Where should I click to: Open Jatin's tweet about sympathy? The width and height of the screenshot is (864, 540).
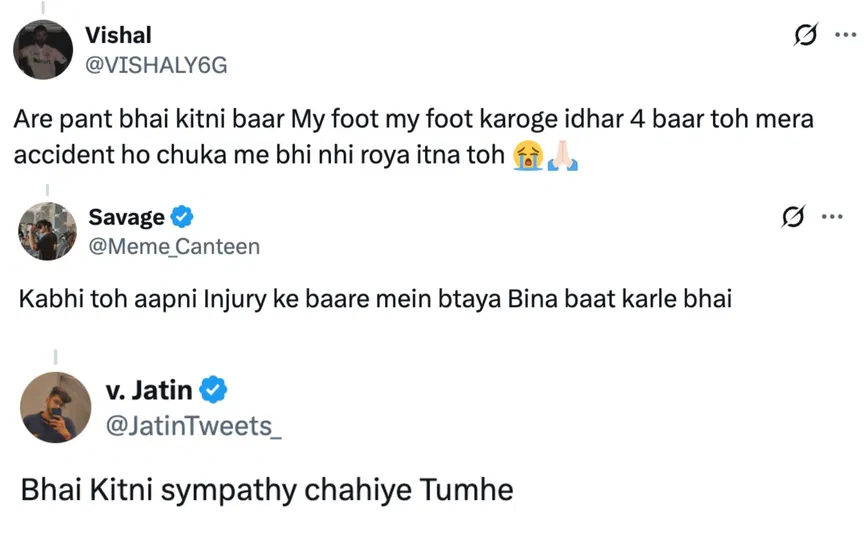267,491
